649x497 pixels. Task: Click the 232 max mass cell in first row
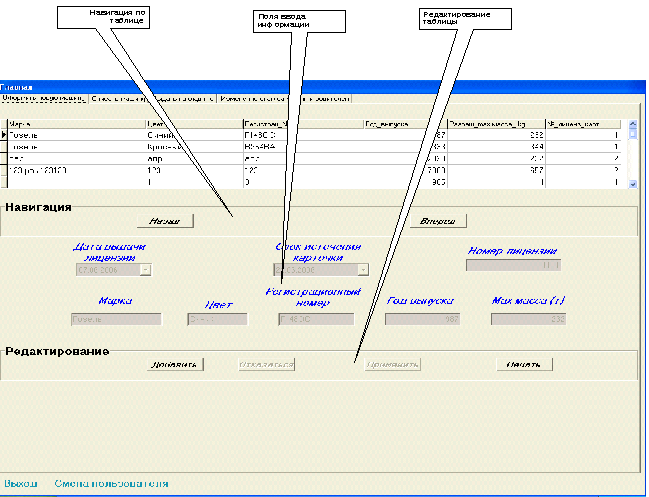[496, 135]
